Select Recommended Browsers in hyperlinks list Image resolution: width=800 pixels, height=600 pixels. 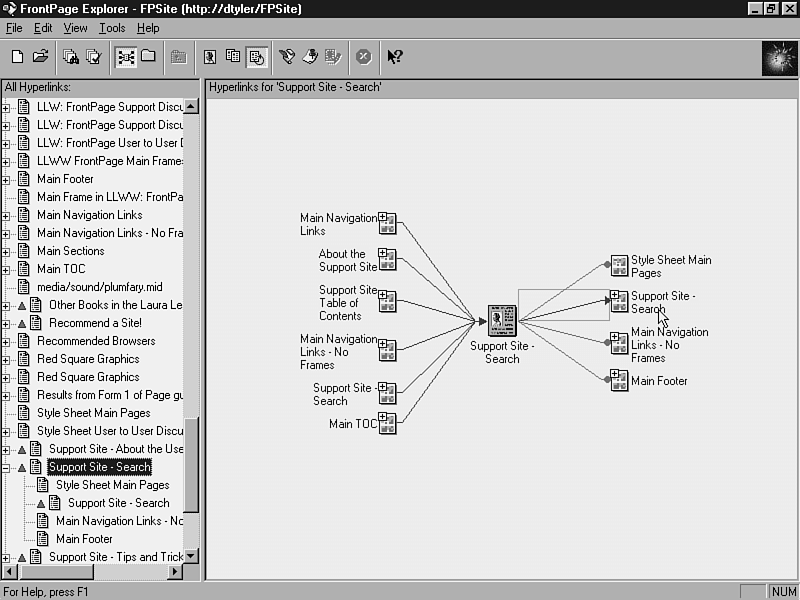coord(96,341)
